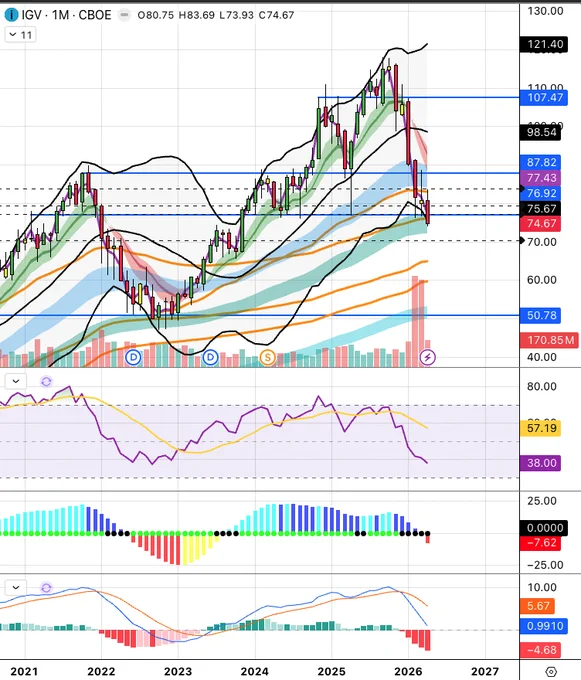Viewport: 581px width, 680px height.
Task: Click the 170.85 M volume label
Action: click(550, 340)
